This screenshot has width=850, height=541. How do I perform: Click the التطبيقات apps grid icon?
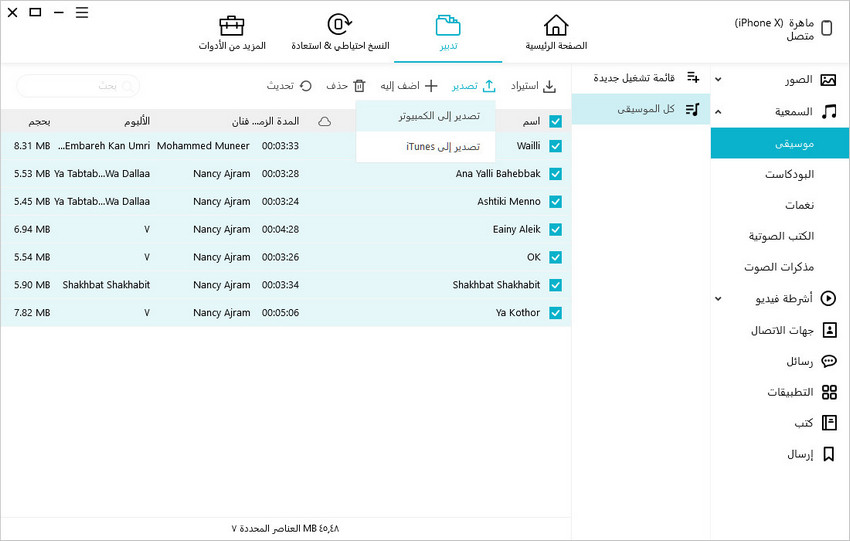point(829,392)
